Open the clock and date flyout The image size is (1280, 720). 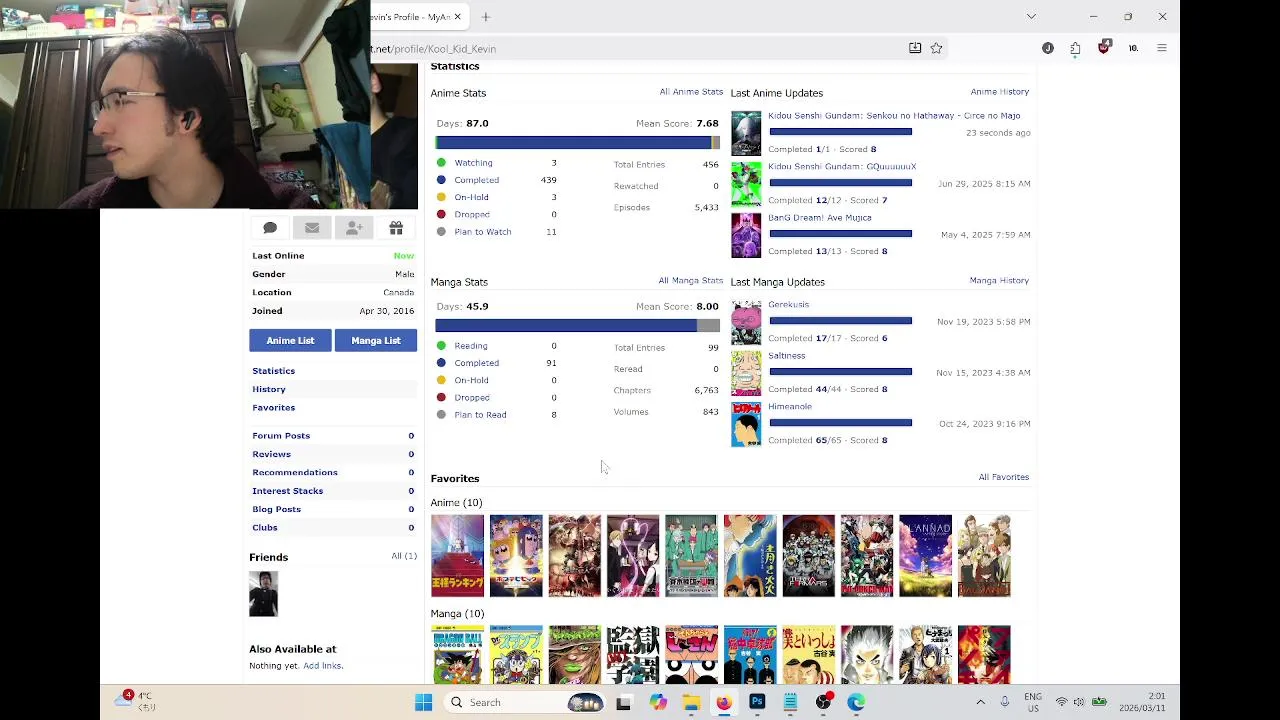point(1142,701)
